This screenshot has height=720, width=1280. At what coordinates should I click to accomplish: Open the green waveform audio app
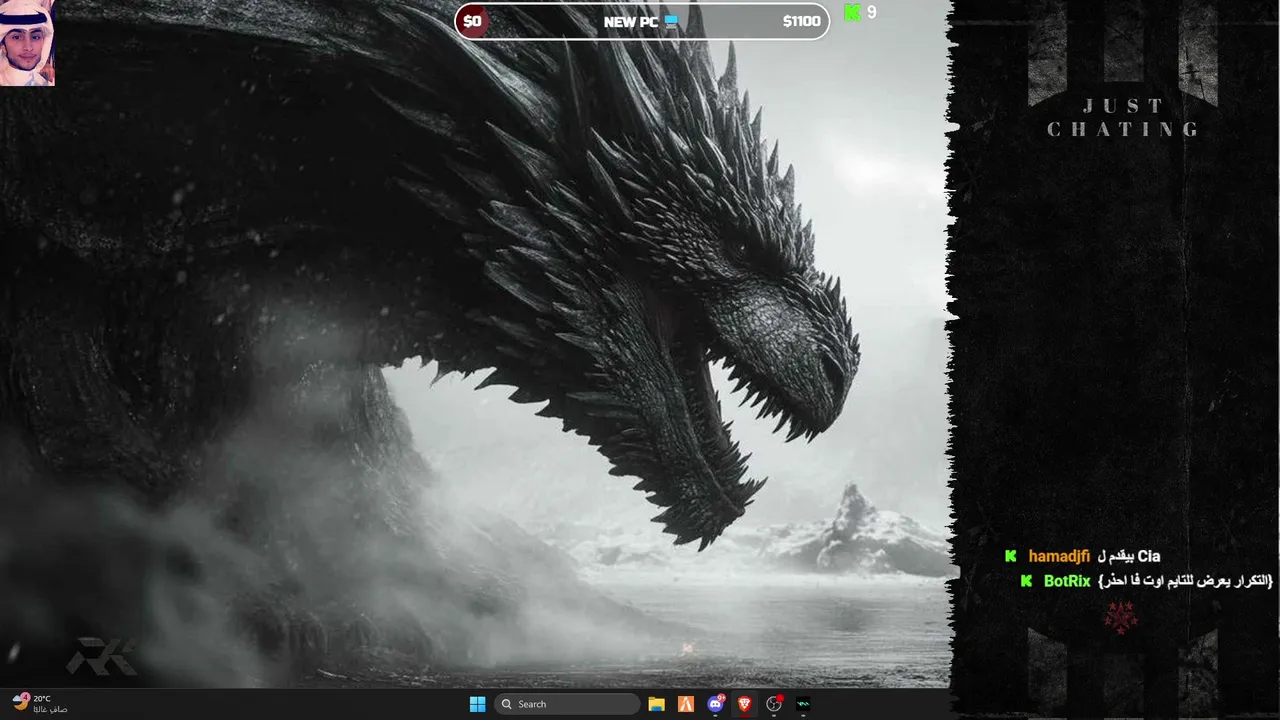point(803,704)
